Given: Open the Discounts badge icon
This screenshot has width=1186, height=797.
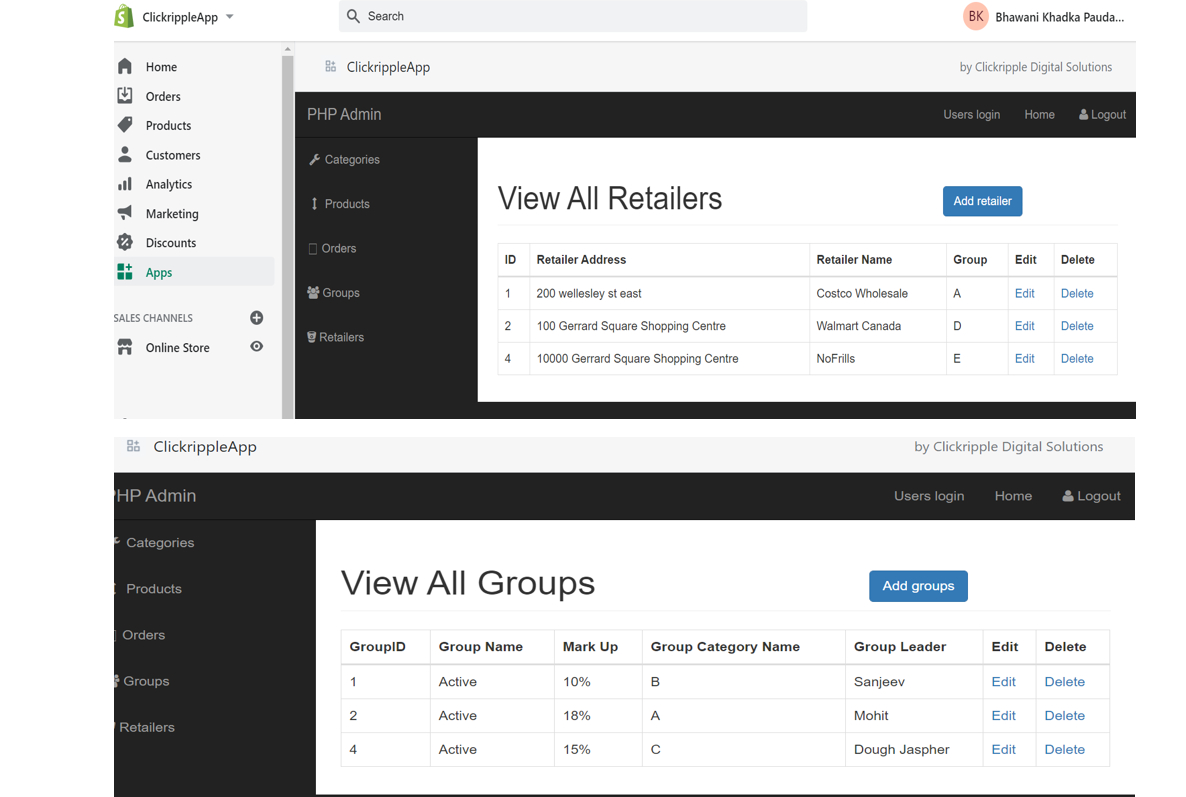Looking at the screenshot, I should click(125, 242).
